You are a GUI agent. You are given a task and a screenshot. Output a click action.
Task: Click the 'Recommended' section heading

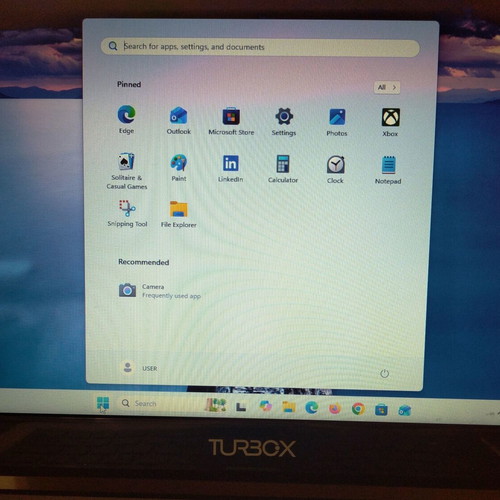pyautogui.click(x=144, y=262)
